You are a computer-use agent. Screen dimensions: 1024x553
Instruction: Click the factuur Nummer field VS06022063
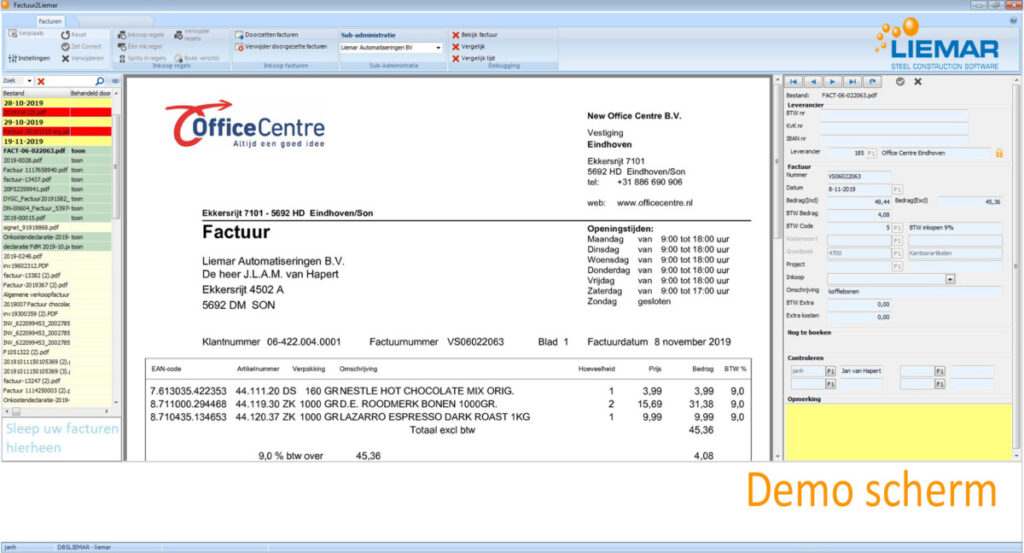click(859, 176)
